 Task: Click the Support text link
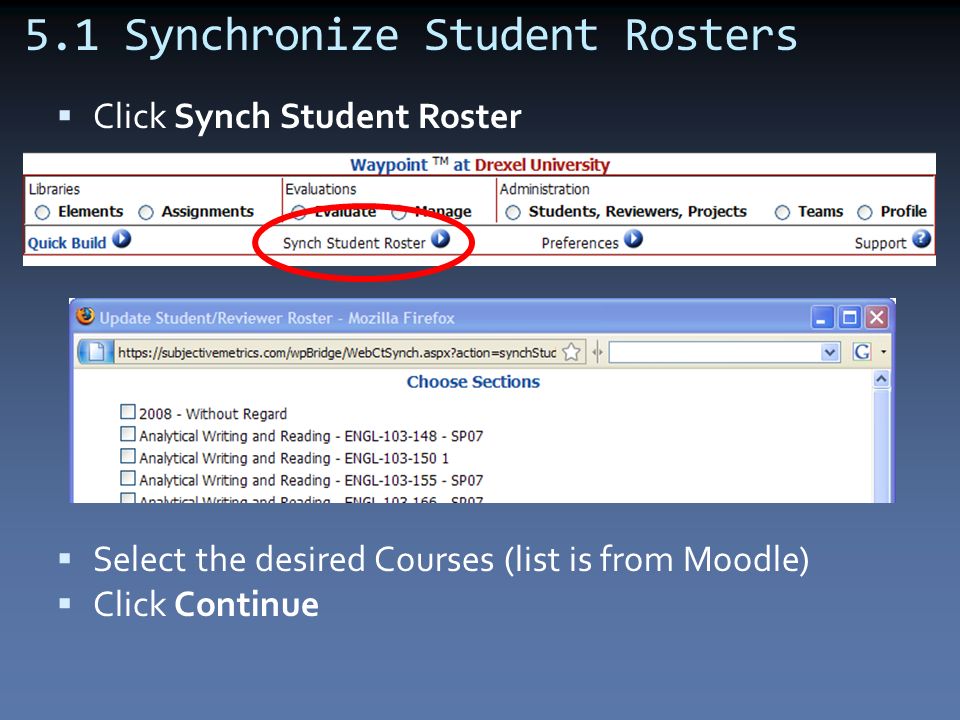[x=880, y=243]
